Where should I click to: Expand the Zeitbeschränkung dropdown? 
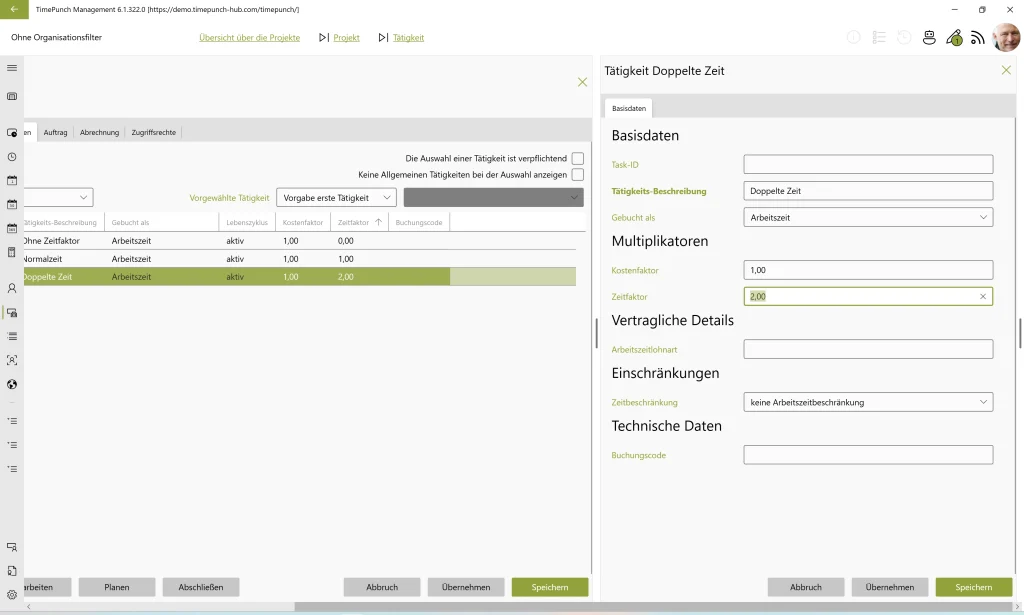868,402
